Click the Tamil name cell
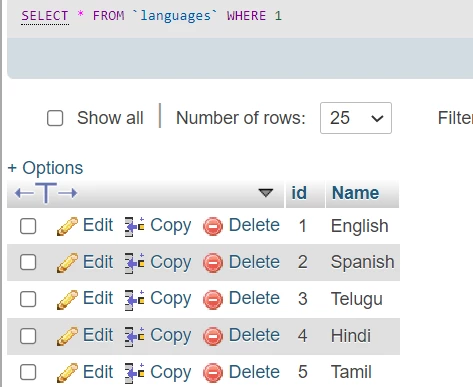473x387 pixels. (351, 372)
